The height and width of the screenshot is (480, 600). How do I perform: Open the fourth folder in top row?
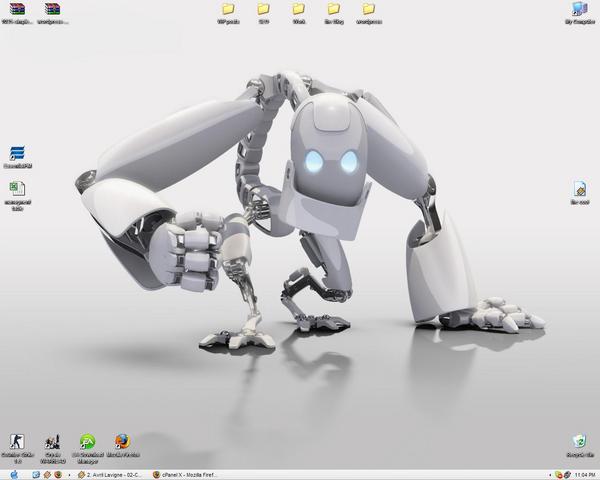(334, 13)
